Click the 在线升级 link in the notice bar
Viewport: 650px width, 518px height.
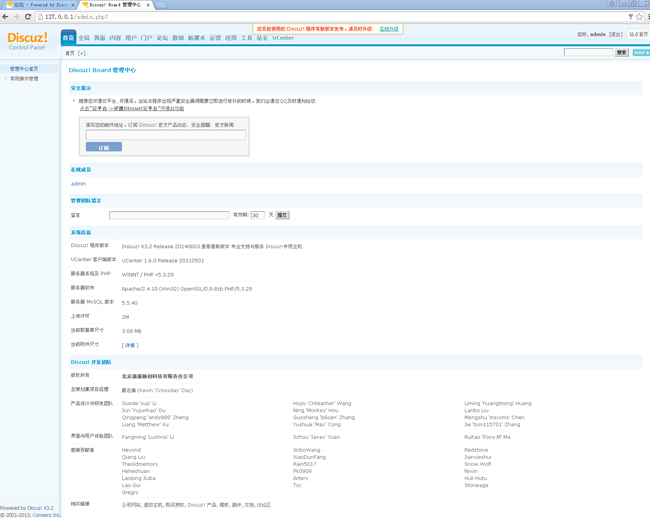tap(389, 29)
